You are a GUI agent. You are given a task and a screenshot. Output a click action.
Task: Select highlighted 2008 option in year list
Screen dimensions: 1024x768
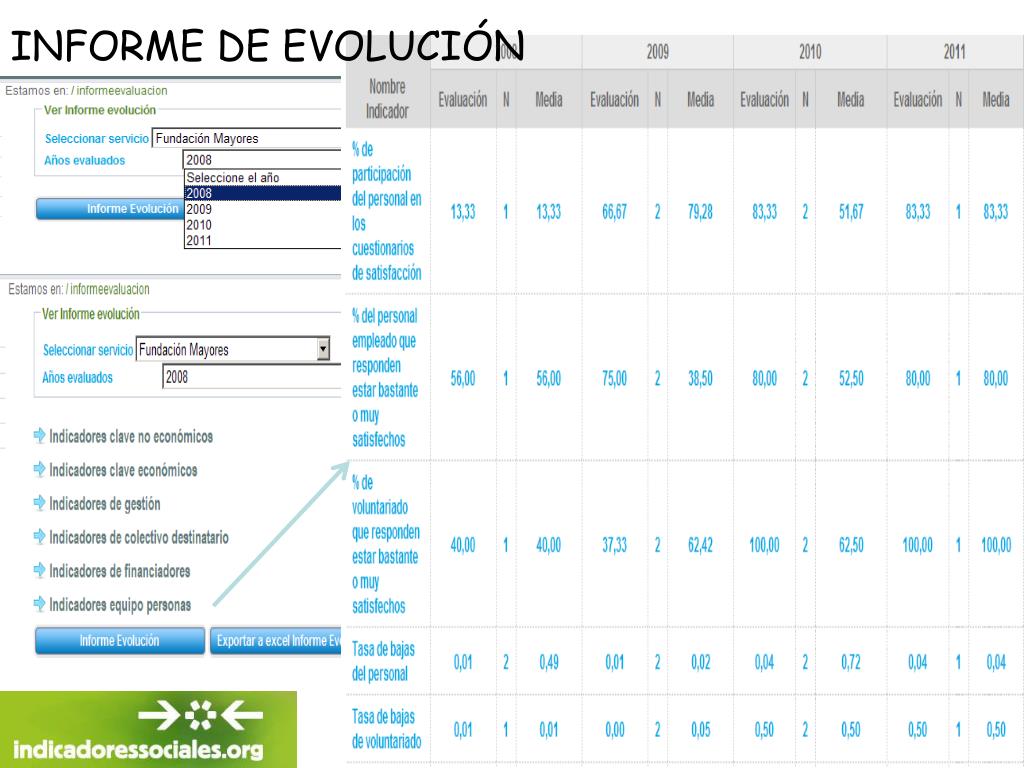click(x=263, y=193)
